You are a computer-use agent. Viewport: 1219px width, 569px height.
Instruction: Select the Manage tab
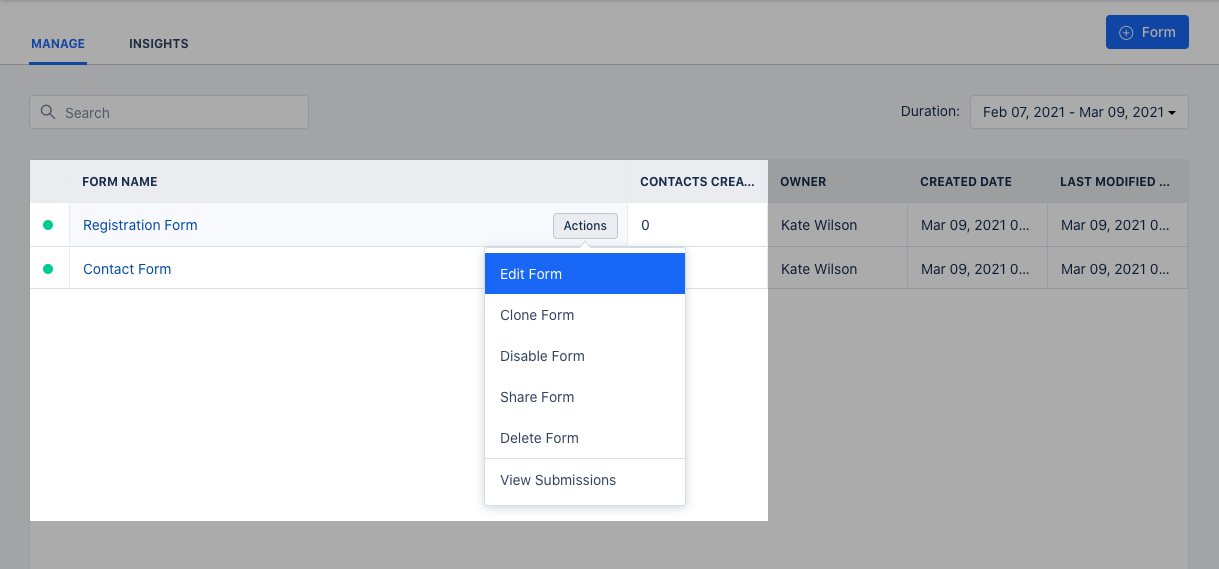tap(58, 44)
